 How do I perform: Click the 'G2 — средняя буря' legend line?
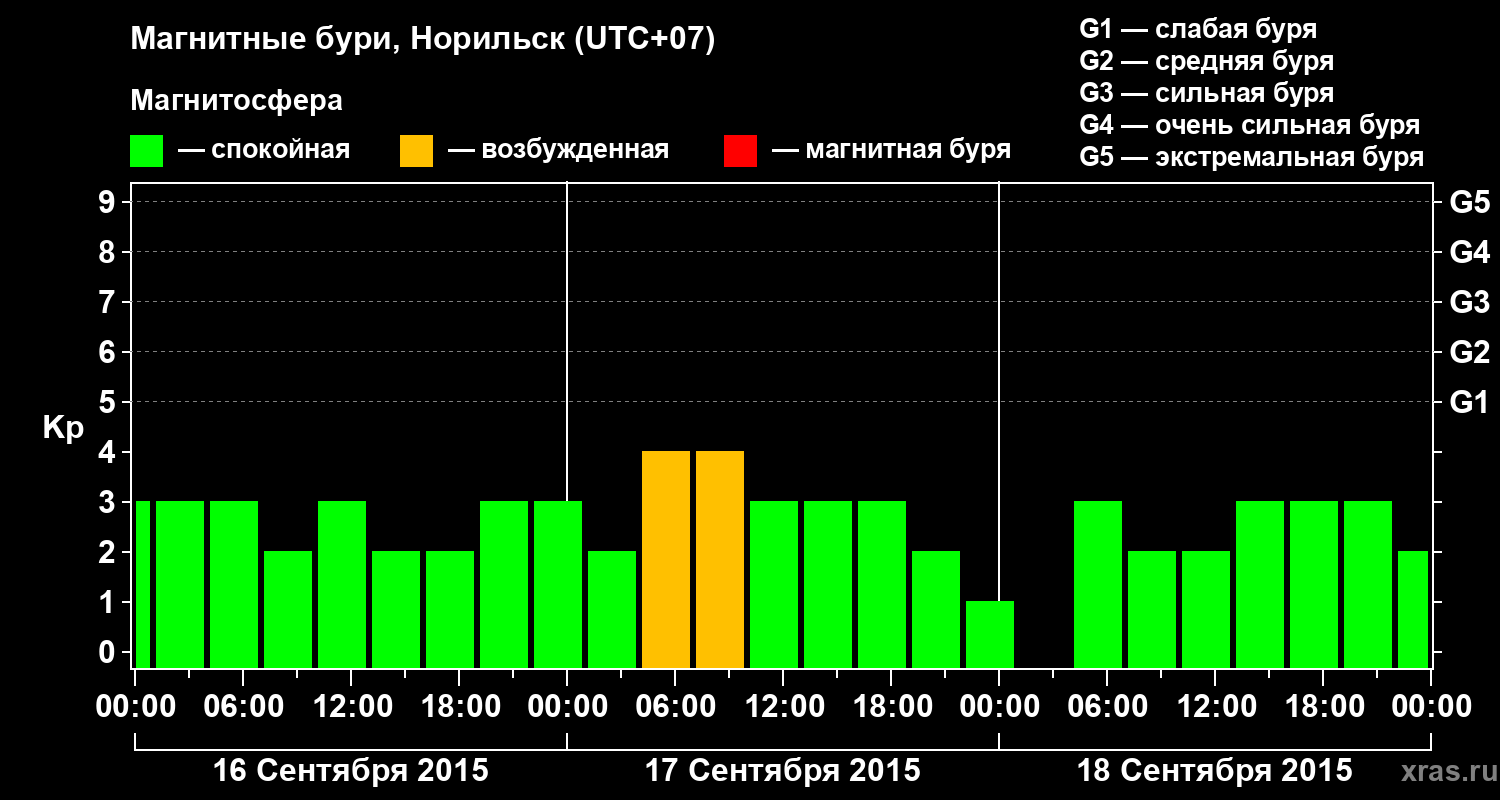[x=1207, y=61]
